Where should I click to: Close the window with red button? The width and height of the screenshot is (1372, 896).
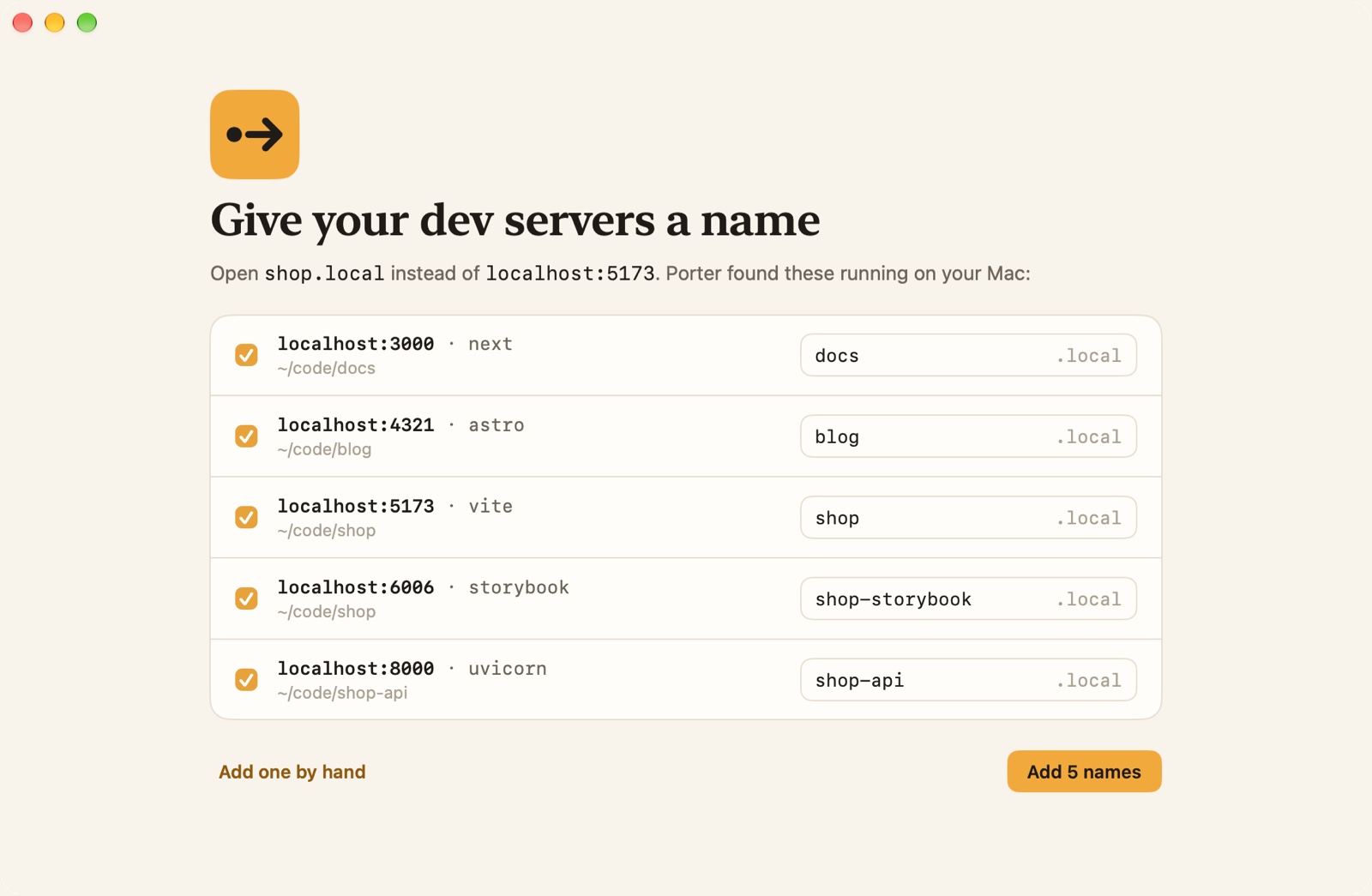coord(22,22)
